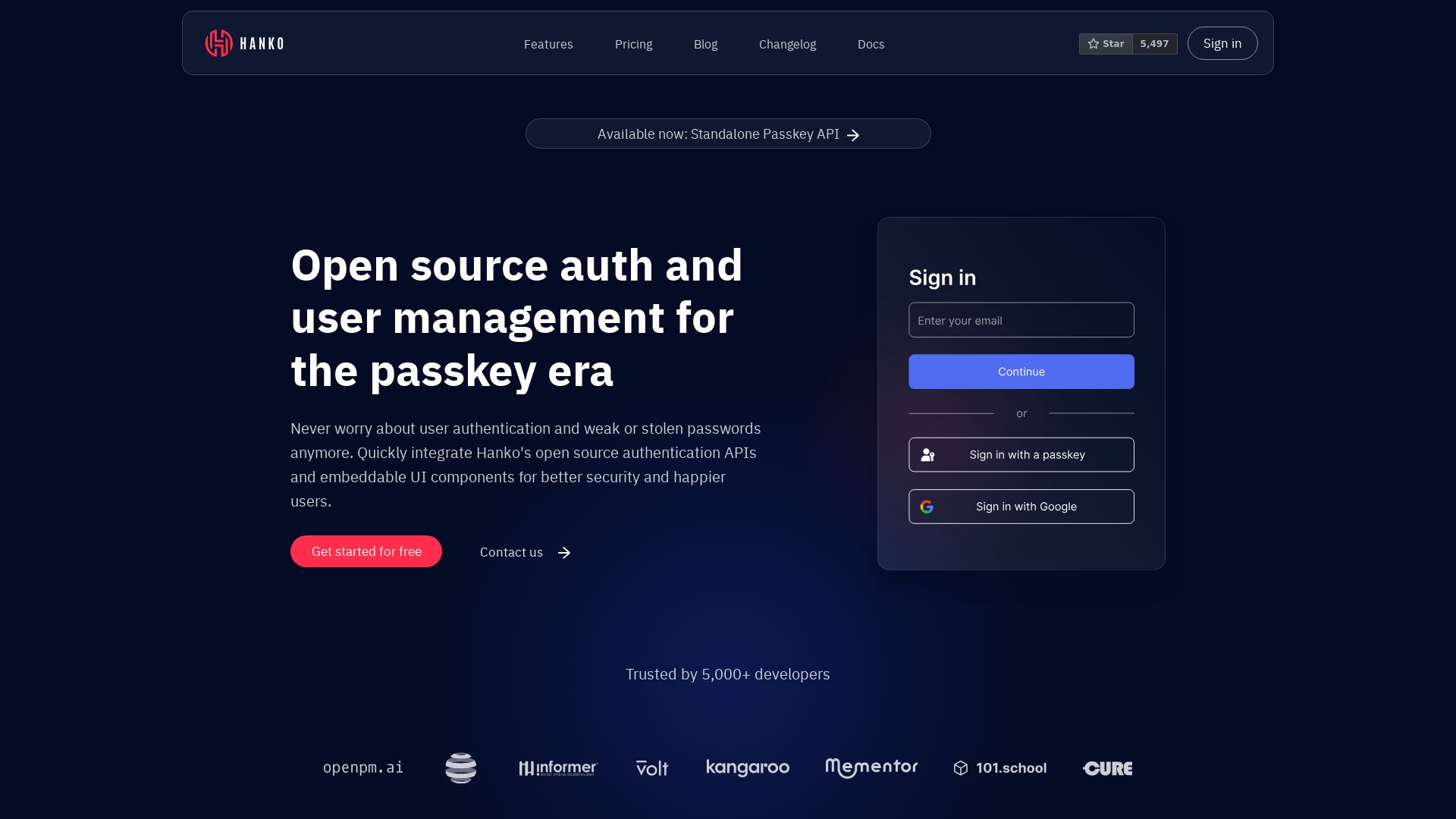Click the 101.school cube logo
Image resolution: width=1456 pixels, height=819 pixels.
(x=961, y=768)
